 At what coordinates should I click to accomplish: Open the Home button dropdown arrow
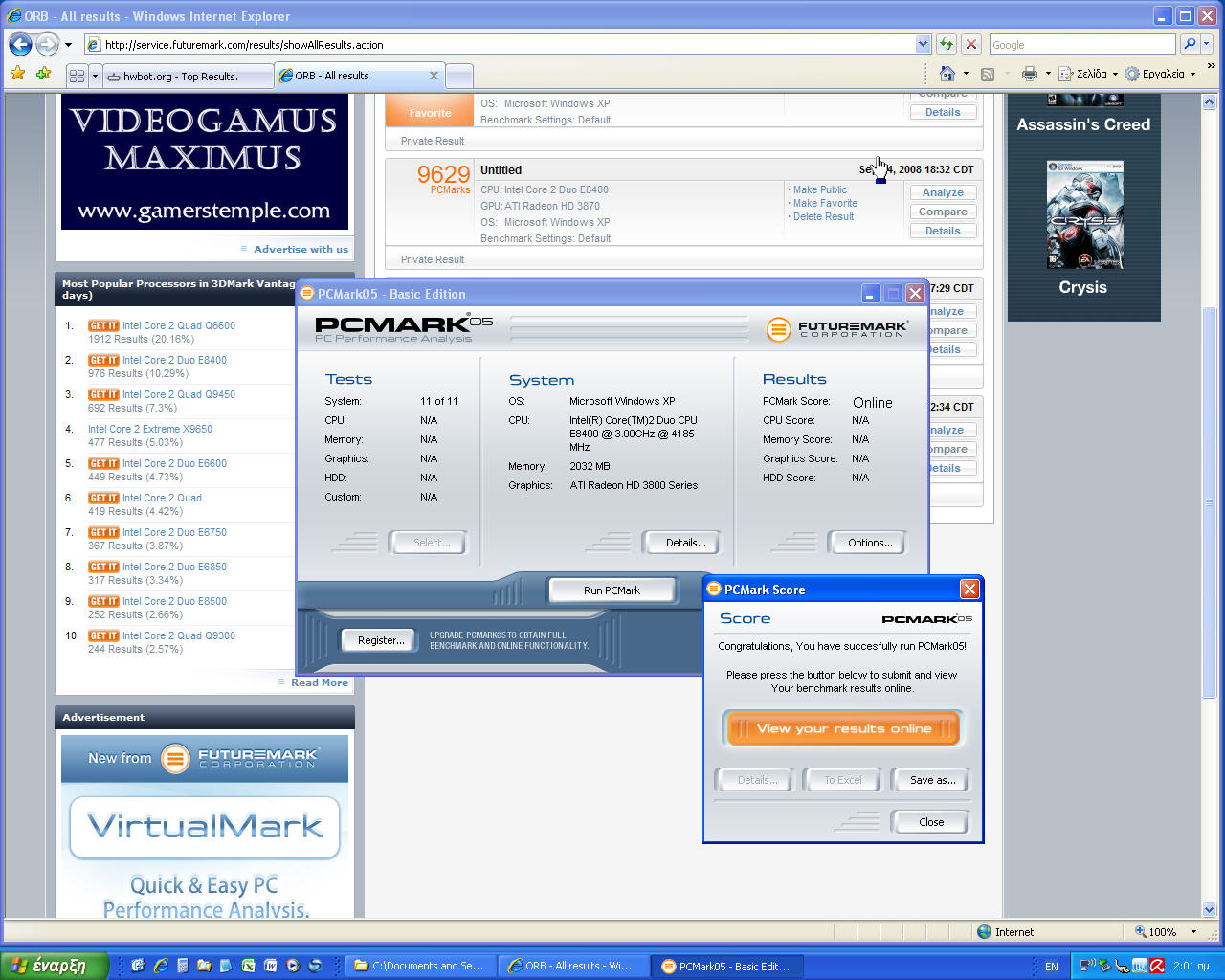click(966, 74)
